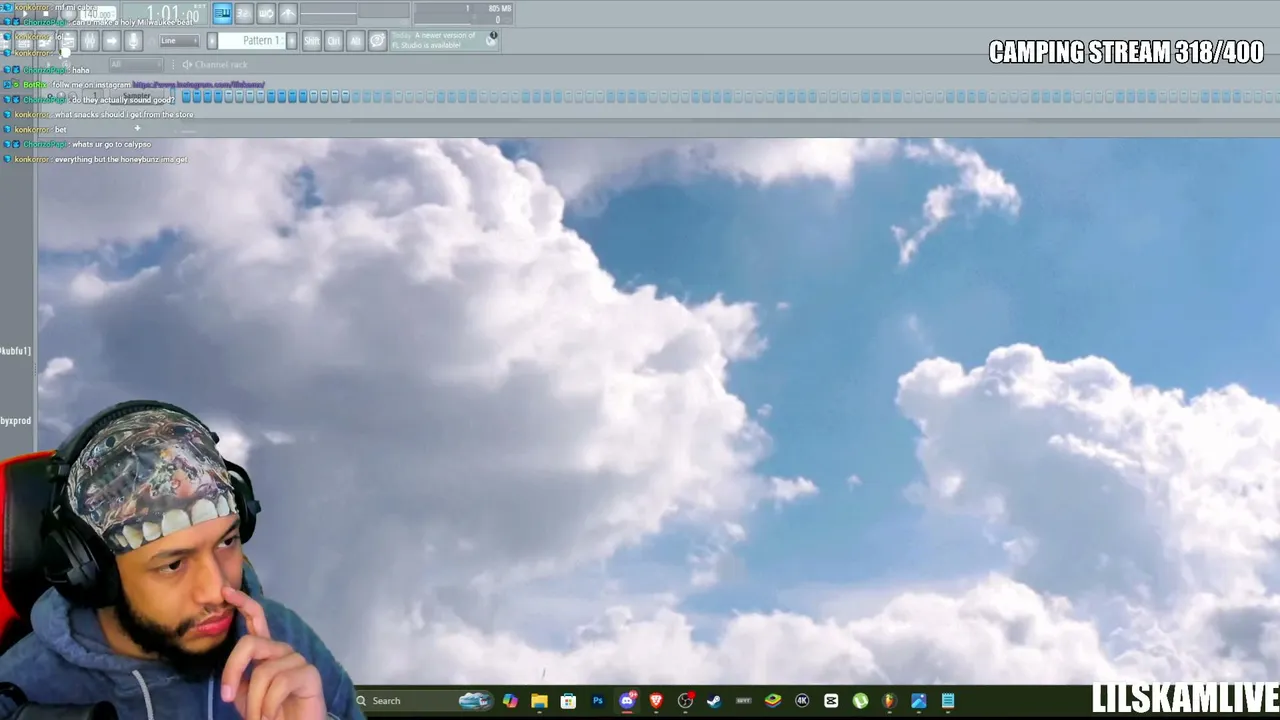Toggle the 3-2-1 countdown before recording icon
The height and width of the screenshot is (720, 1280).
(244, 13)
